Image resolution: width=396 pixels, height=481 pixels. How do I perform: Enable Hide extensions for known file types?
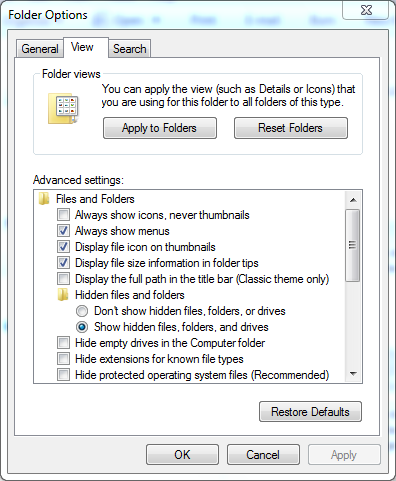pyautogui.click(x=63, y=359)
